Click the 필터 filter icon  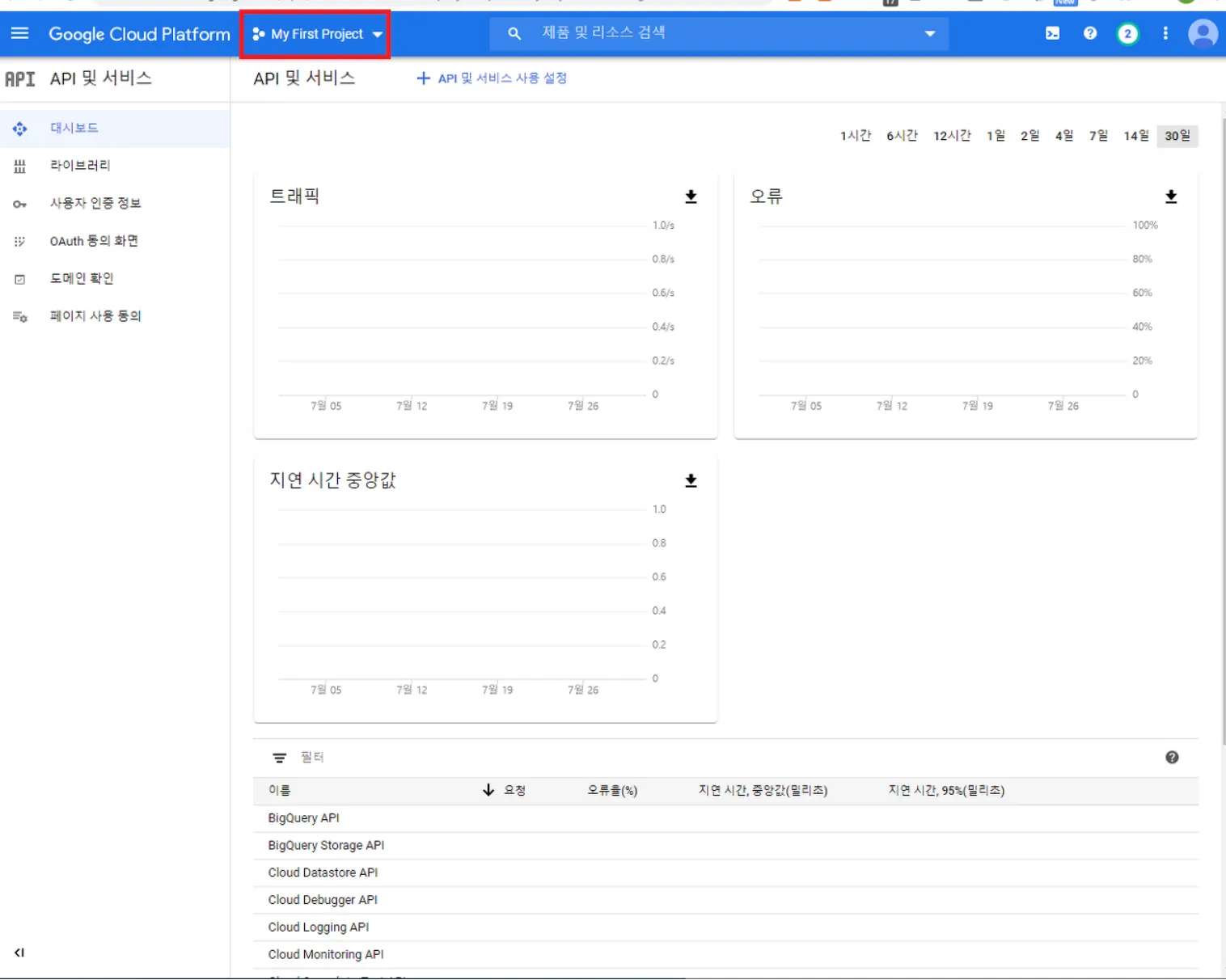(280, 758)
